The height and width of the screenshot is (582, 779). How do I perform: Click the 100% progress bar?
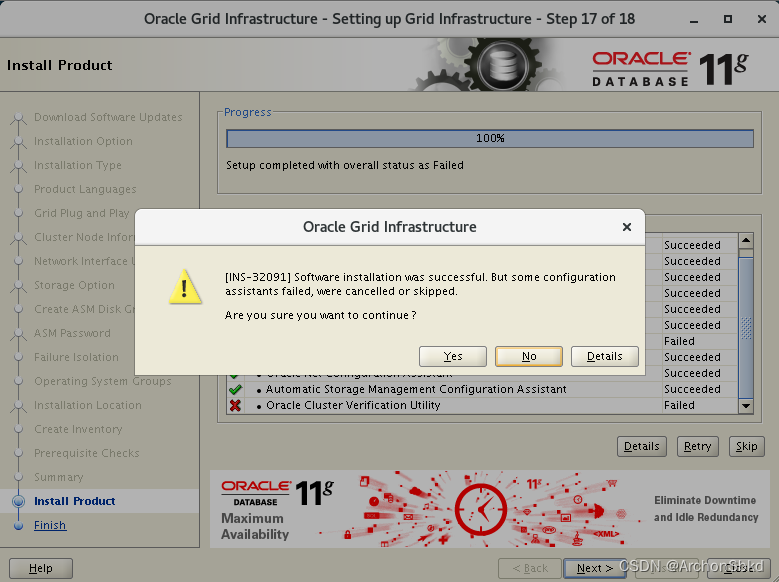click(490, 138)
